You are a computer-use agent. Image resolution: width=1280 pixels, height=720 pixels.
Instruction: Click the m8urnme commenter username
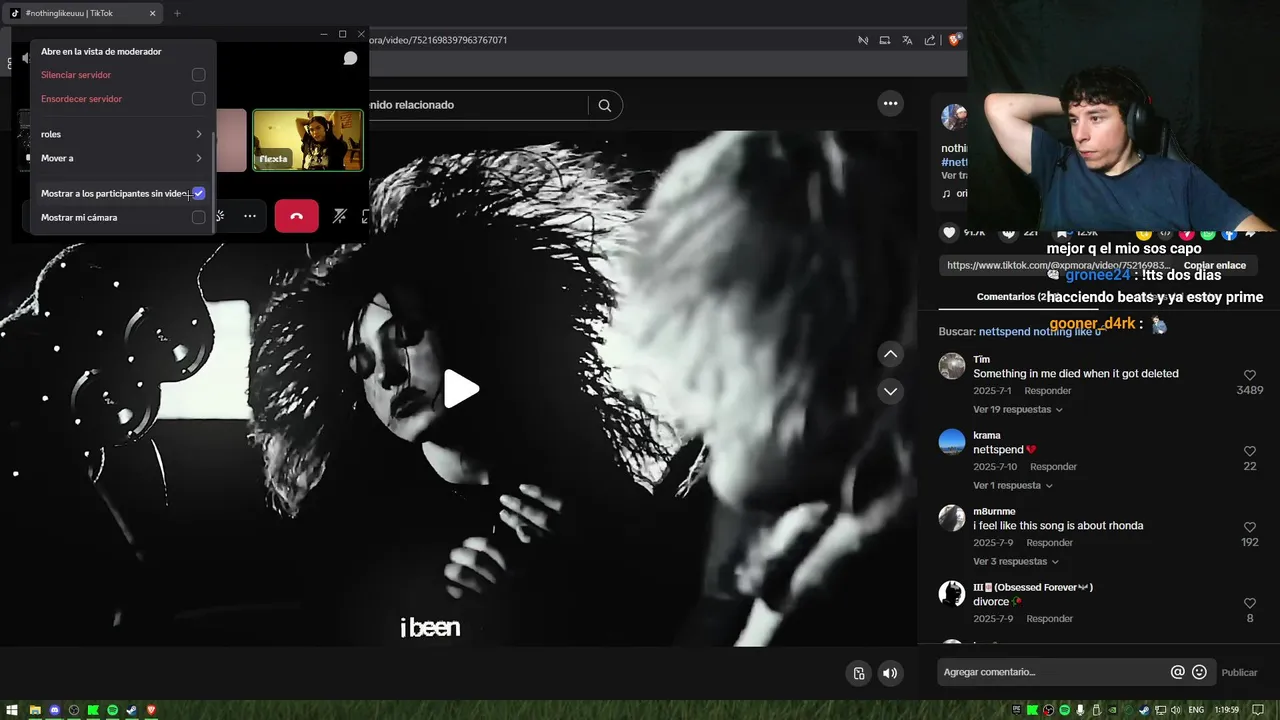point(994,511)
